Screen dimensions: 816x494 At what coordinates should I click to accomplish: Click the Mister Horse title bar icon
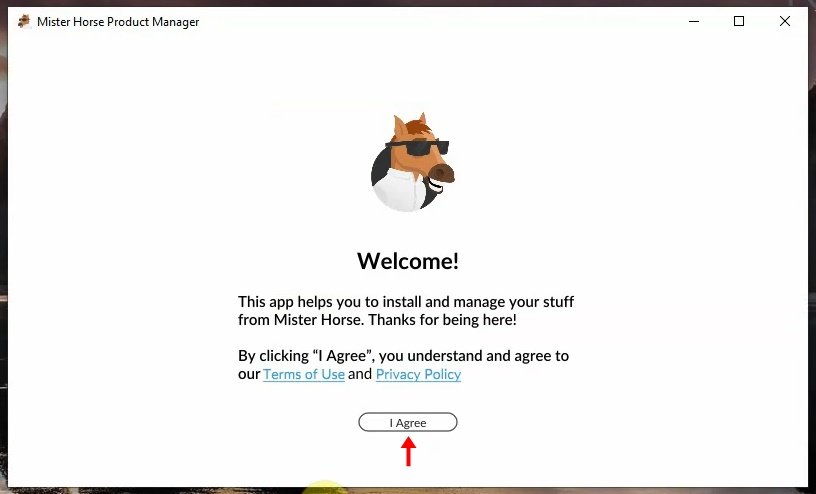coord(24,21)
